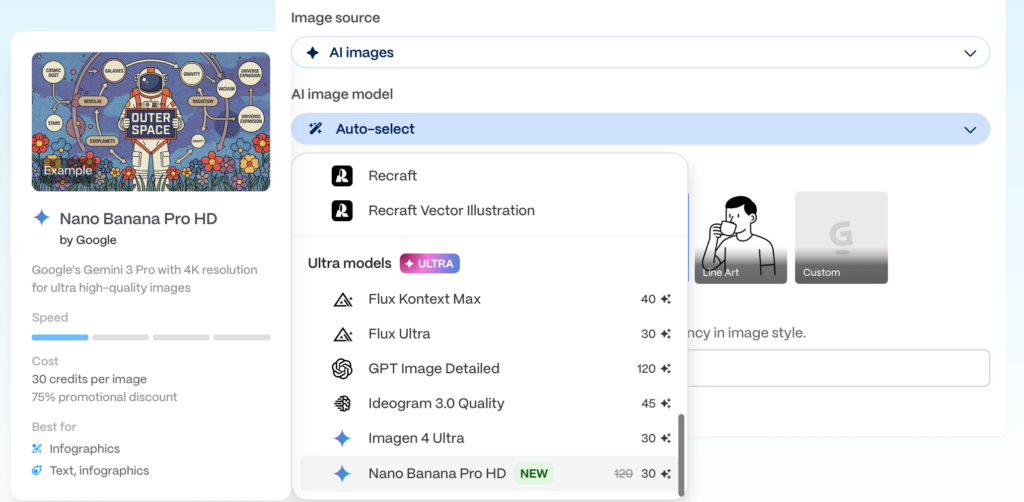Click the Recraft model logo icon
The image size is (1024, 502).
(x=342, y=176)
